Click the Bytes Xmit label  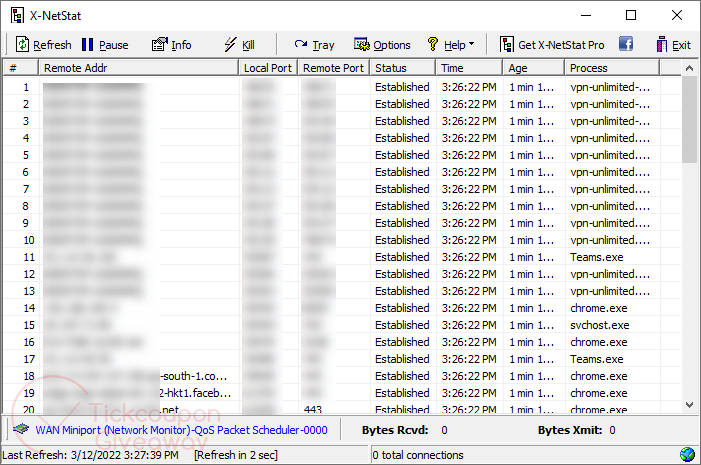(x=570, y=430)
